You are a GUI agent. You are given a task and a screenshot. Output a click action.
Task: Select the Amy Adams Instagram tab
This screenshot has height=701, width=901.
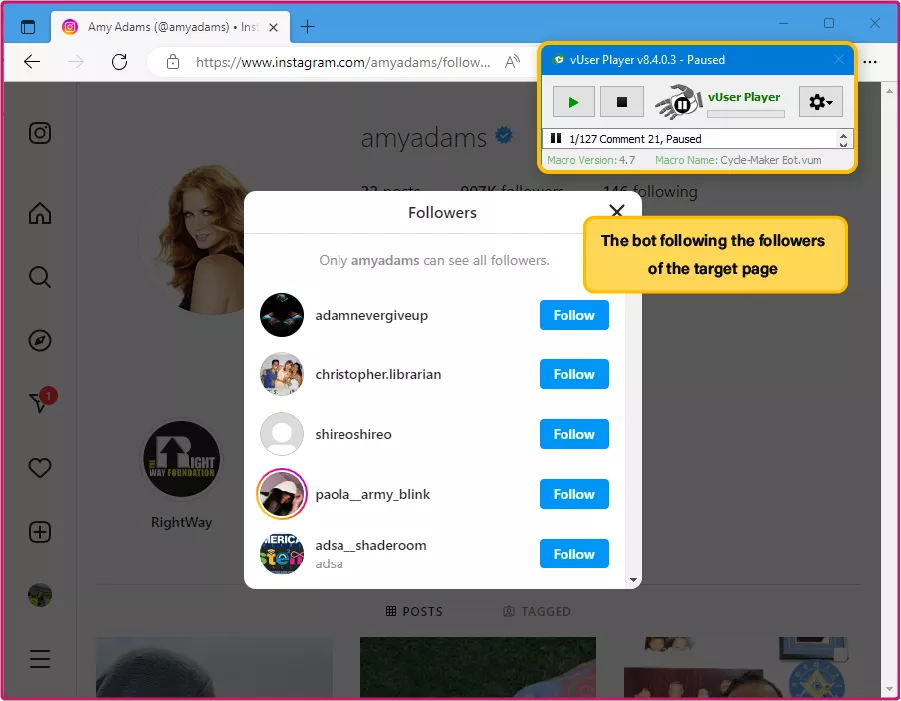click(171, 27)
